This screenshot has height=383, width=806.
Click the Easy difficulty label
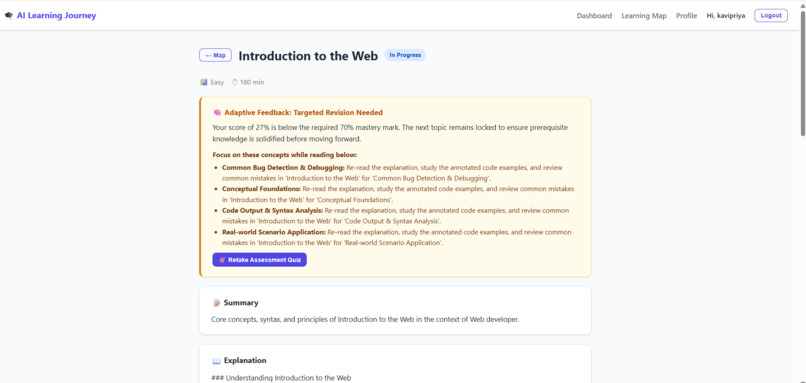pos(217,82)
